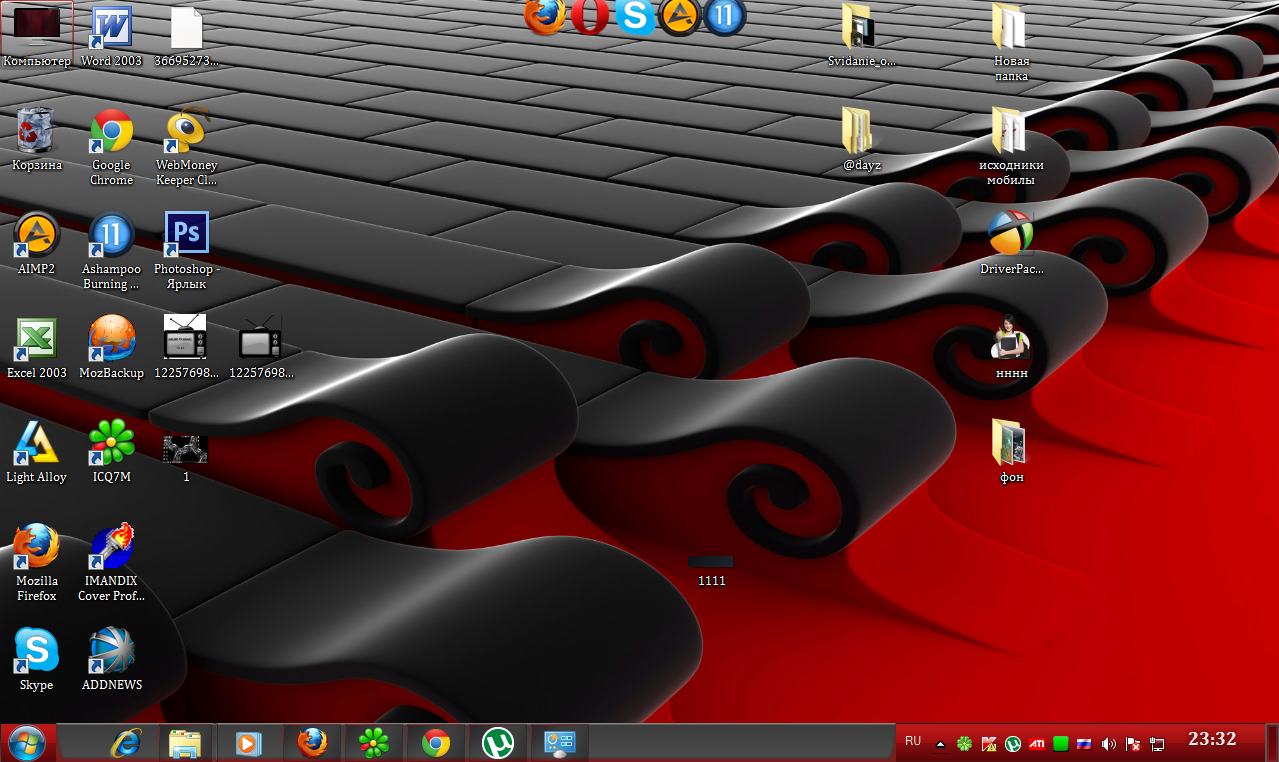This screenshot has width=1279, height=762.
Task: Launch the DriverPac... desktop icon
Action: tap(1011, 243)
